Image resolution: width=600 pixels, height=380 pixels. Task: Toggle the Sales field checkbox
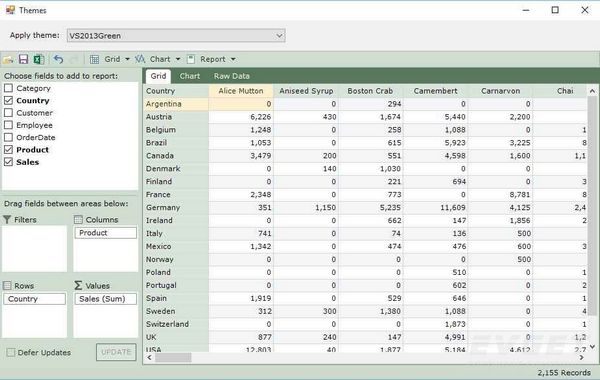click(x=8, y=161)
